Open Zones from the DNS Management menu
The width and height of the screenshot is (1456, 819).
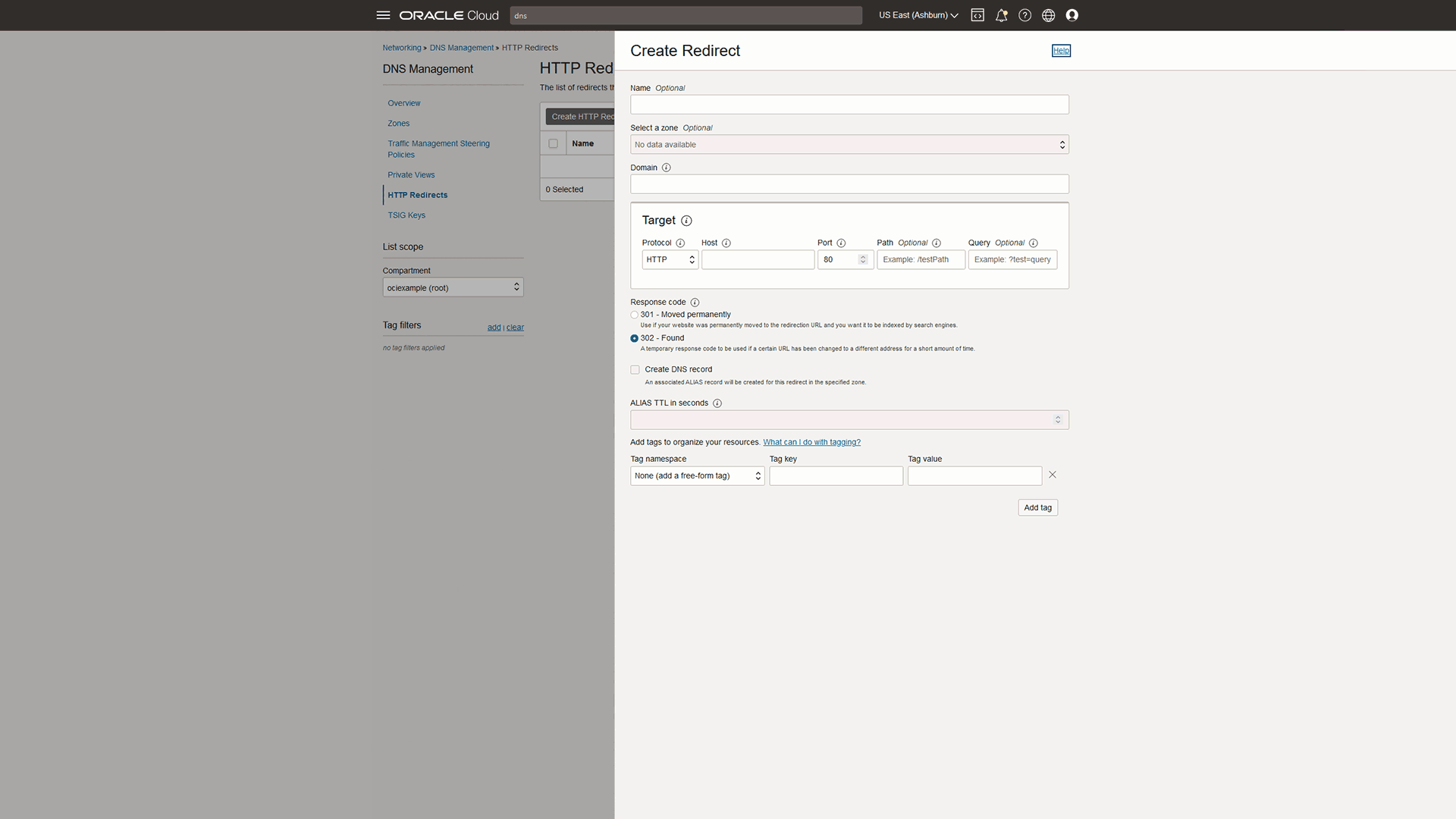(398, 123)
